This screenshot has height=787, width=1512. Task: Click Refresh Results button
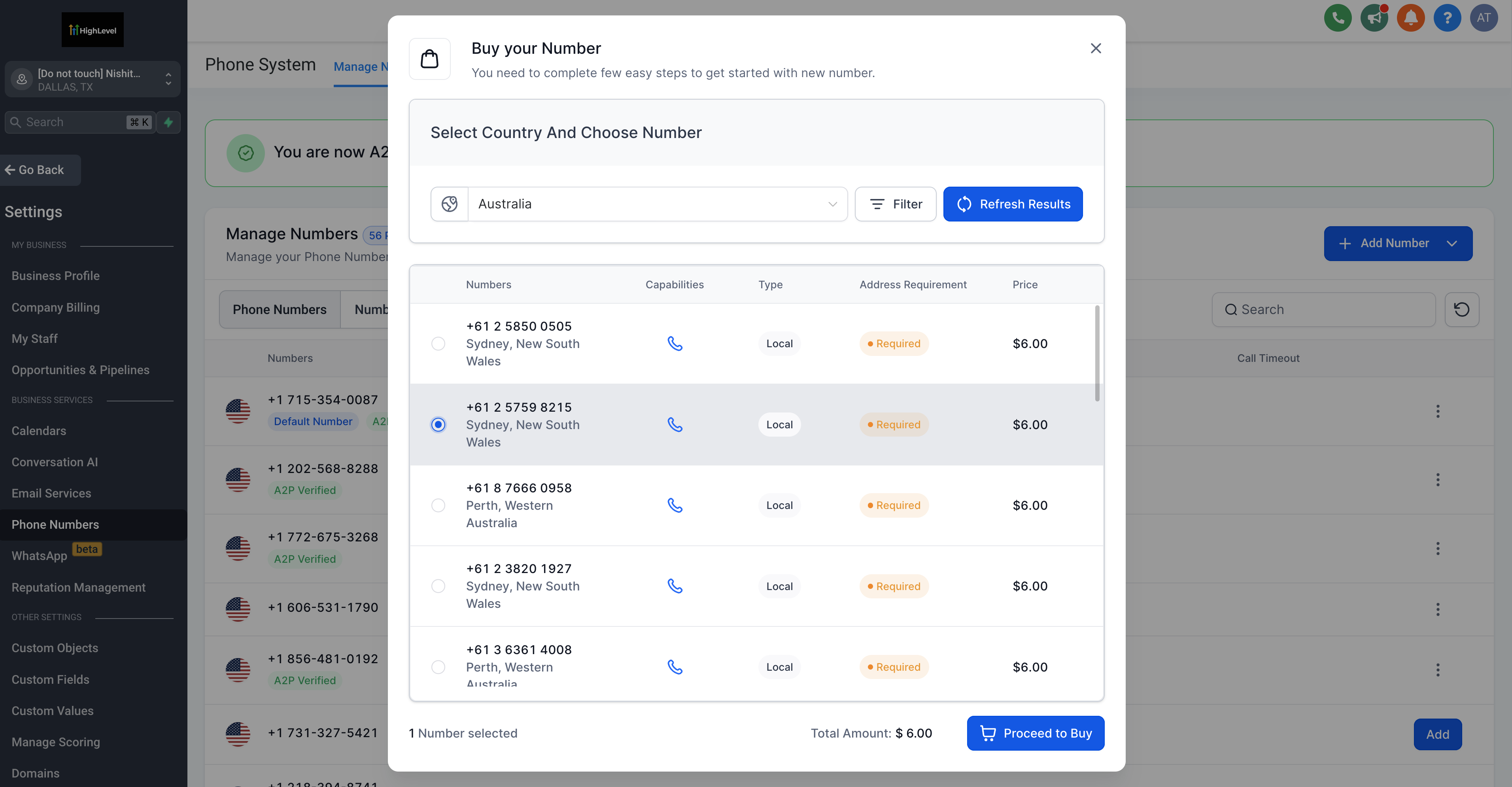click(x=1013, y=204)
